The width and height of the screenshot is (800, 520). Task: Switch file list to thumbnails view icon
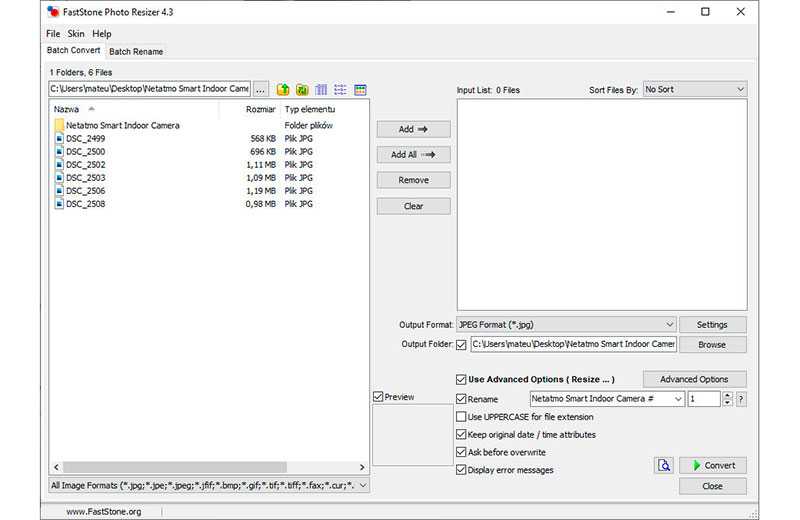click(360, 90)
